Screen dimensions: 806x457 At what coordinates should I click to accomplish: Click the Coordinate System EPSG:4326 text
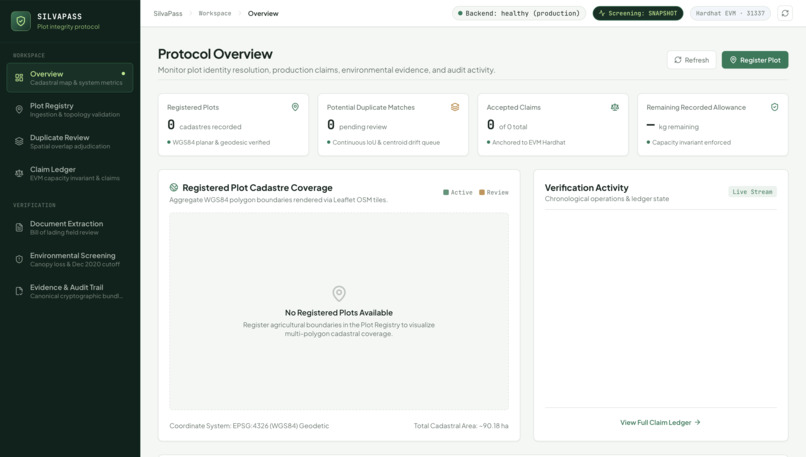[249, 426]
